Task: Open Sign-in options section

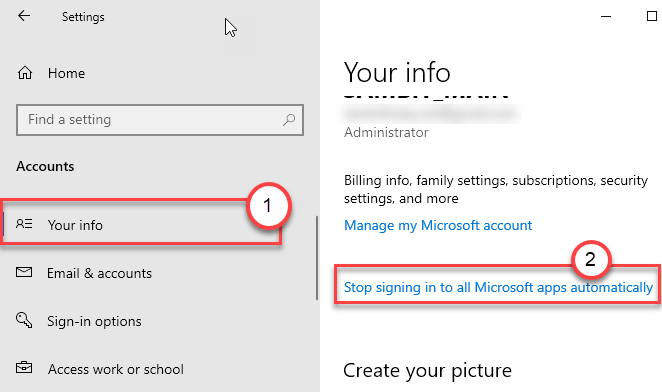Action: (94, 321)
